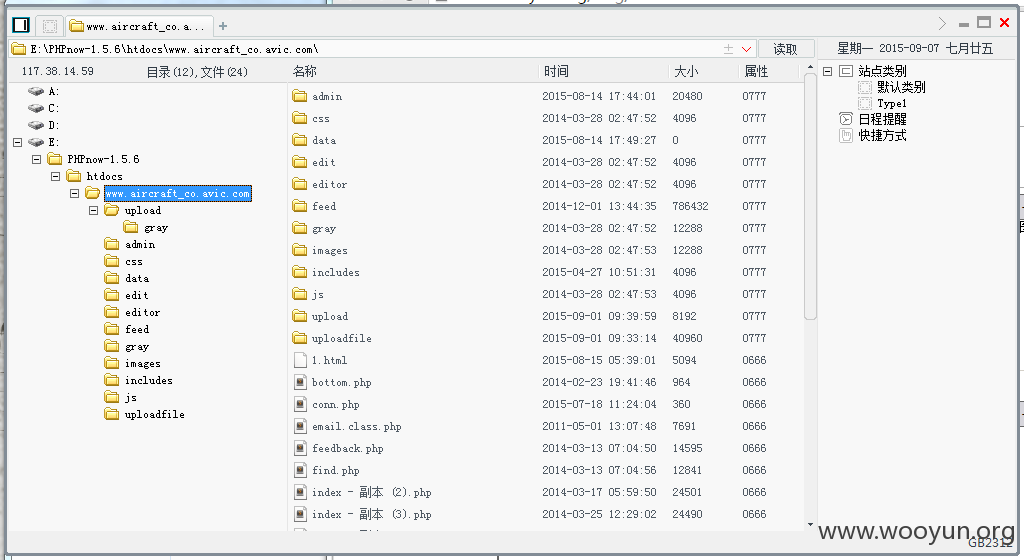1024x560 pixels.
Task: Click the scroll down arrow of file list
Action: (810, 525)
